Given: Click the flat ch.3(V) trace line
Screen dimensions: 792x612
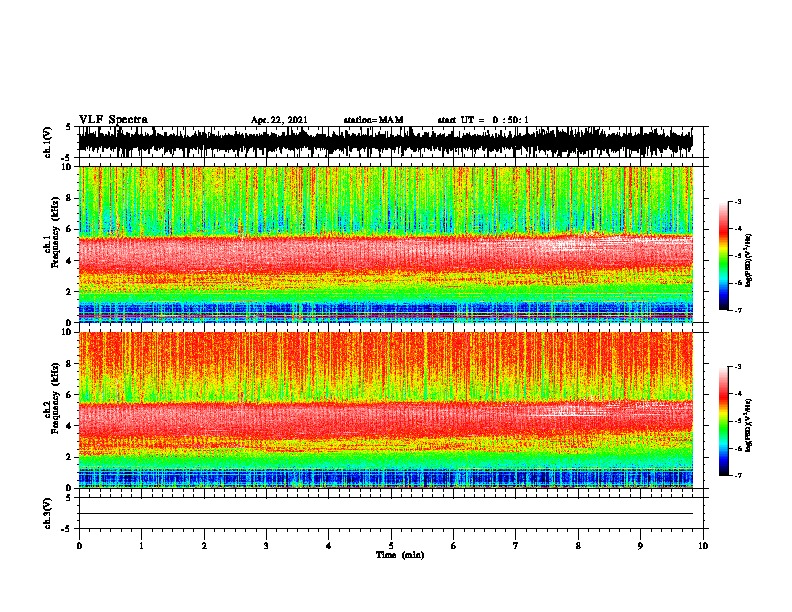Looking at the screenshot, I should click(x=386, y=514).
